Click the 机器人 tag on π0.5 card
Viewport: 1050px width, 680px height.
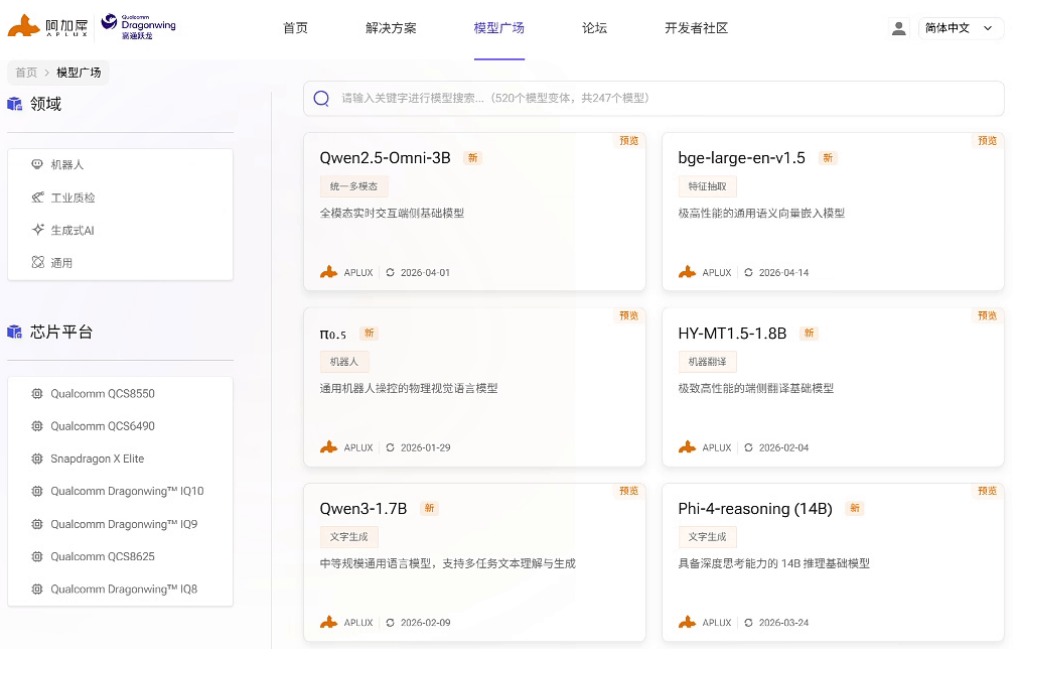[x=344, y=362]
